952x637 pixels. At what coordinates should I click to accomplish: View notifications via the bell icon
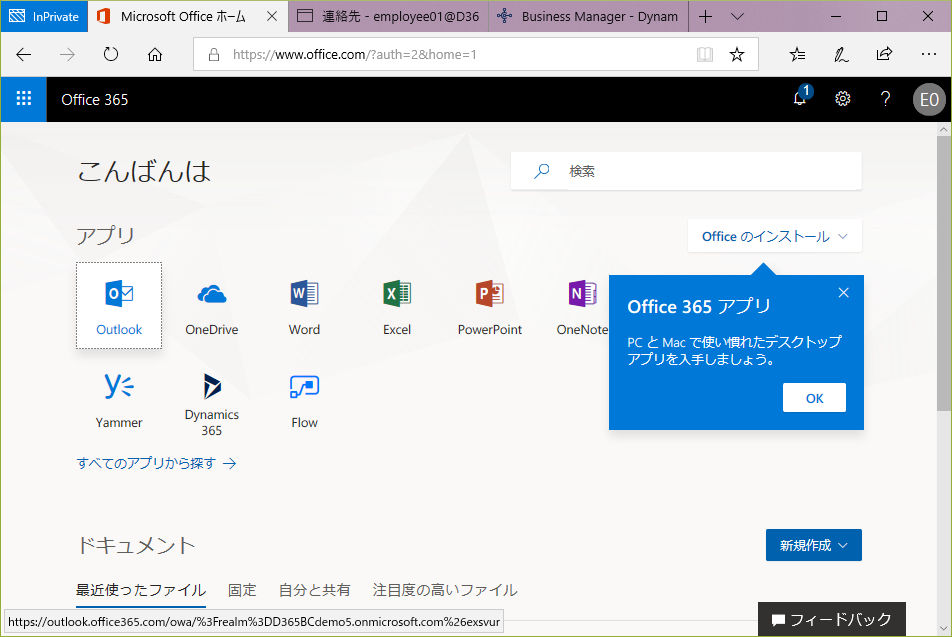[x=800, y=99]
